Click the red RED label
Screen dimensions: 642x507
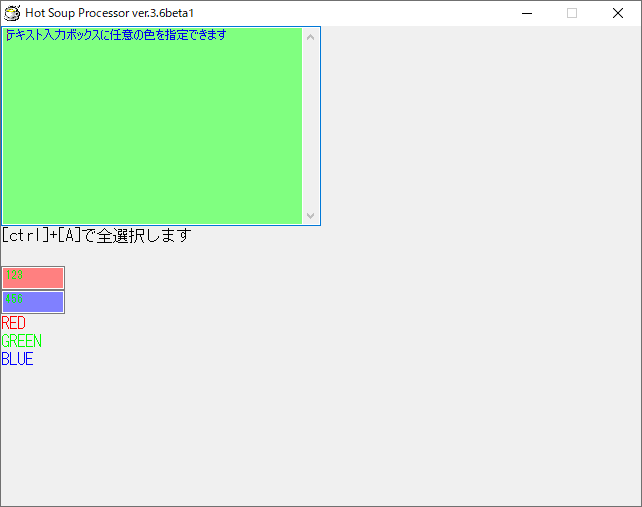pyautogui.click(x=14, y=323)
